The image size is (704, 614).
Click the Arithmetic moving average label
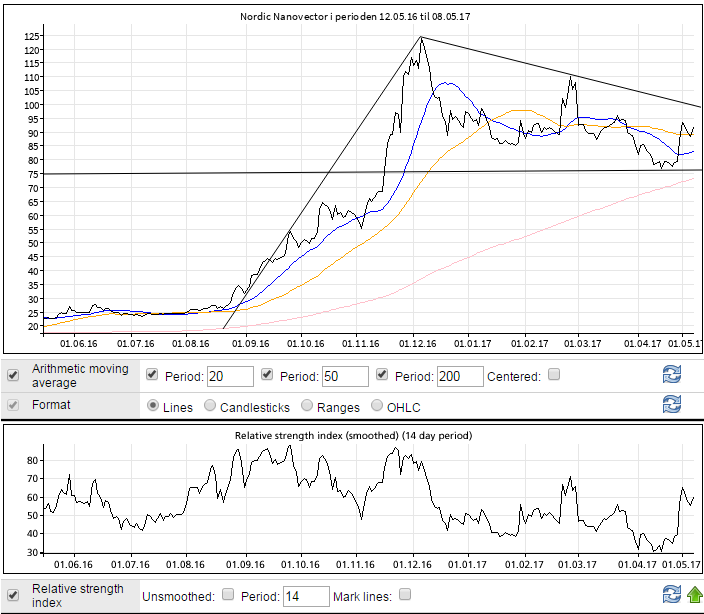(x=80, y=376)
